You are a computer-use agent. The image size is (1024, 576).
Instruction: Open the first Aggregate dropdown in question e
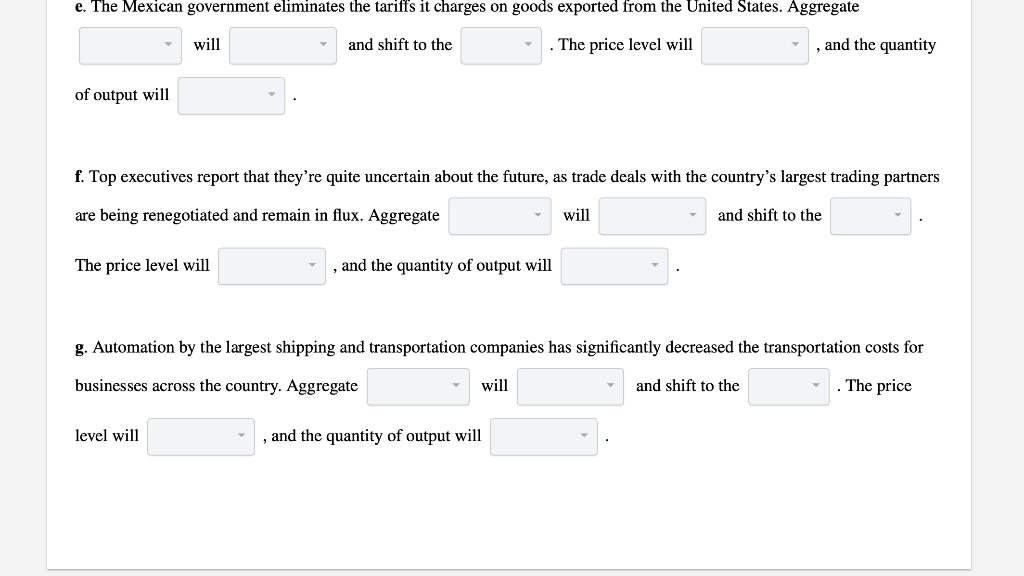130,45
